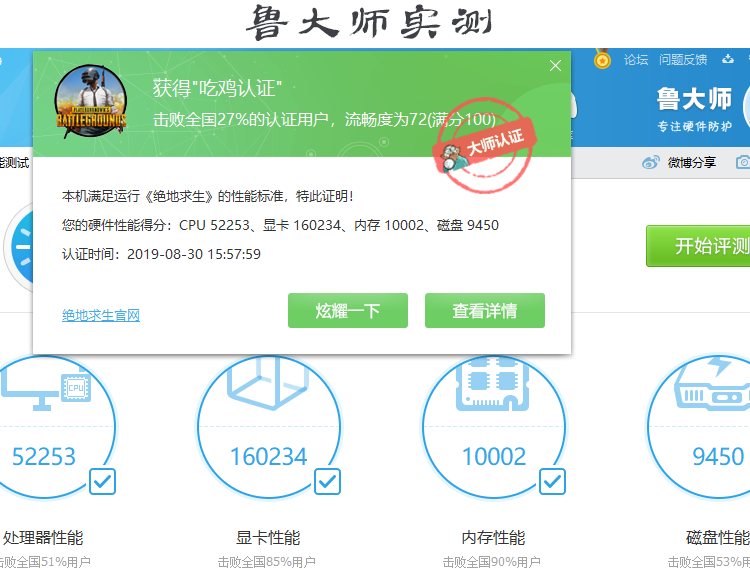Toggle the checkbox on 内存性能 circle
This screenshot has height=571, width=750.
(552, 481)
